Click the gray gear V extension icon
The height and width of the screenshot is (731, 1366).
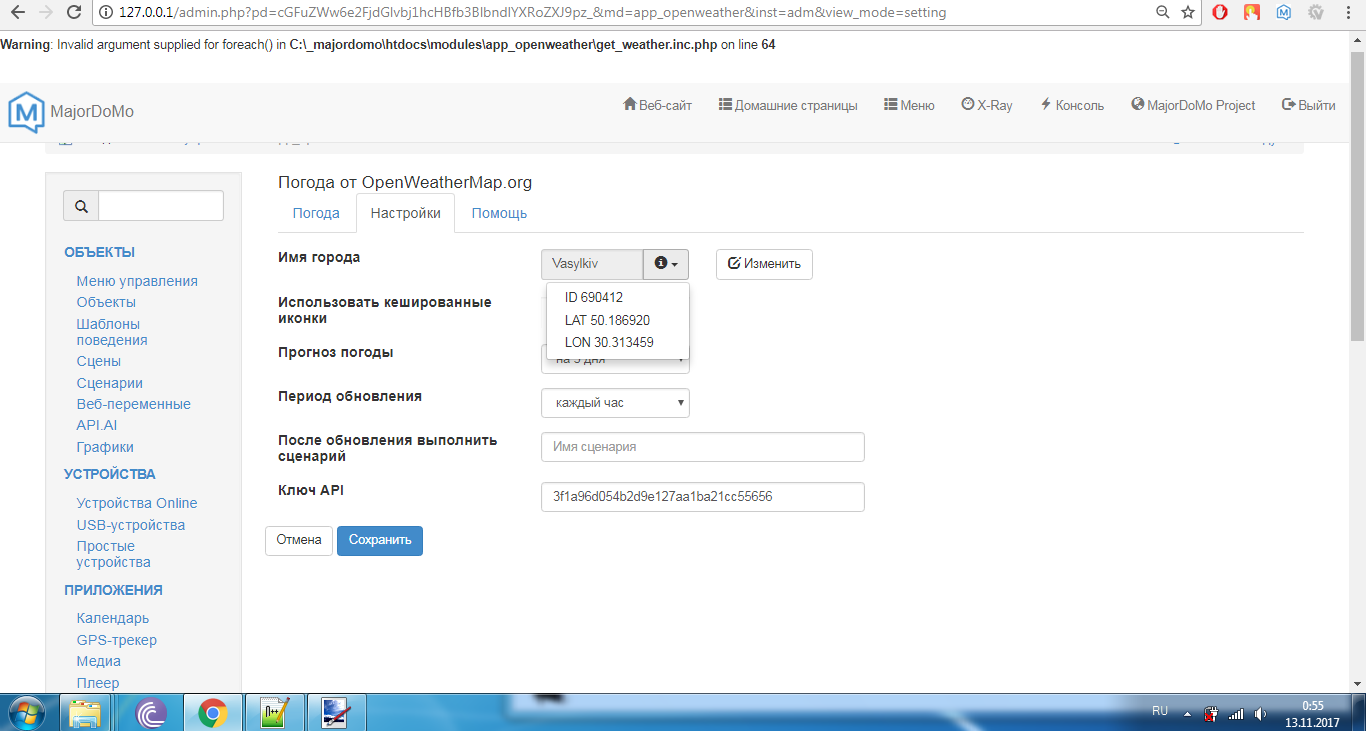pos(1316,13)
